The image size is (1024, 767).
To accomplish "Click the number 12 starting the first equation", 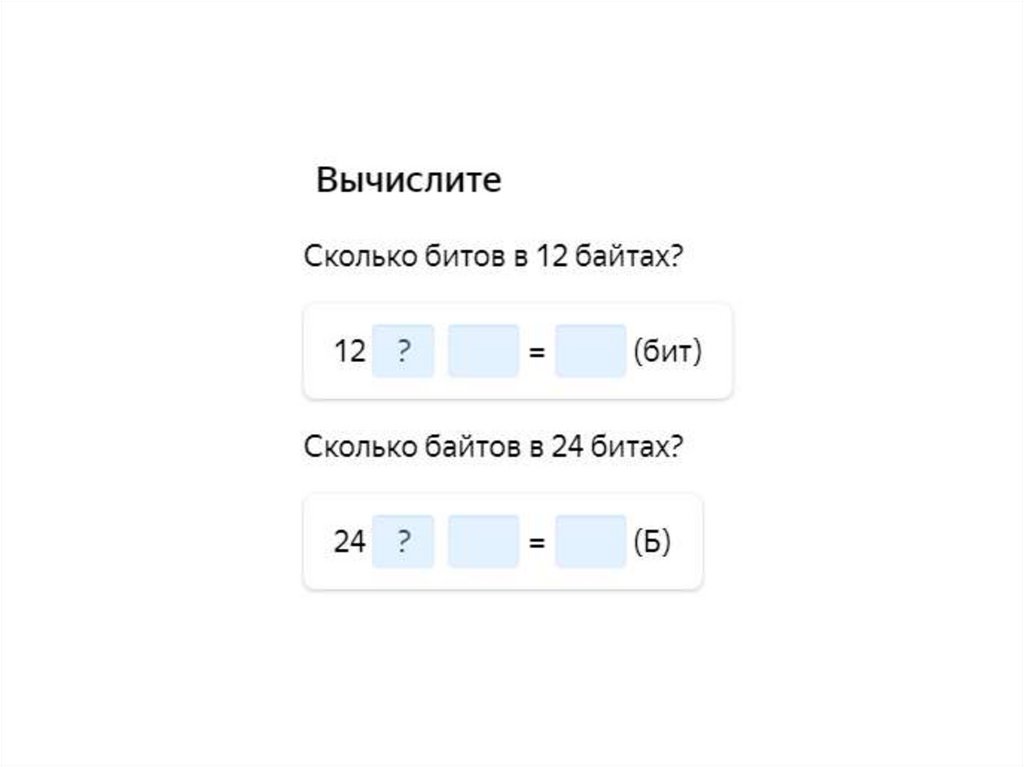I will click(350, 352).
